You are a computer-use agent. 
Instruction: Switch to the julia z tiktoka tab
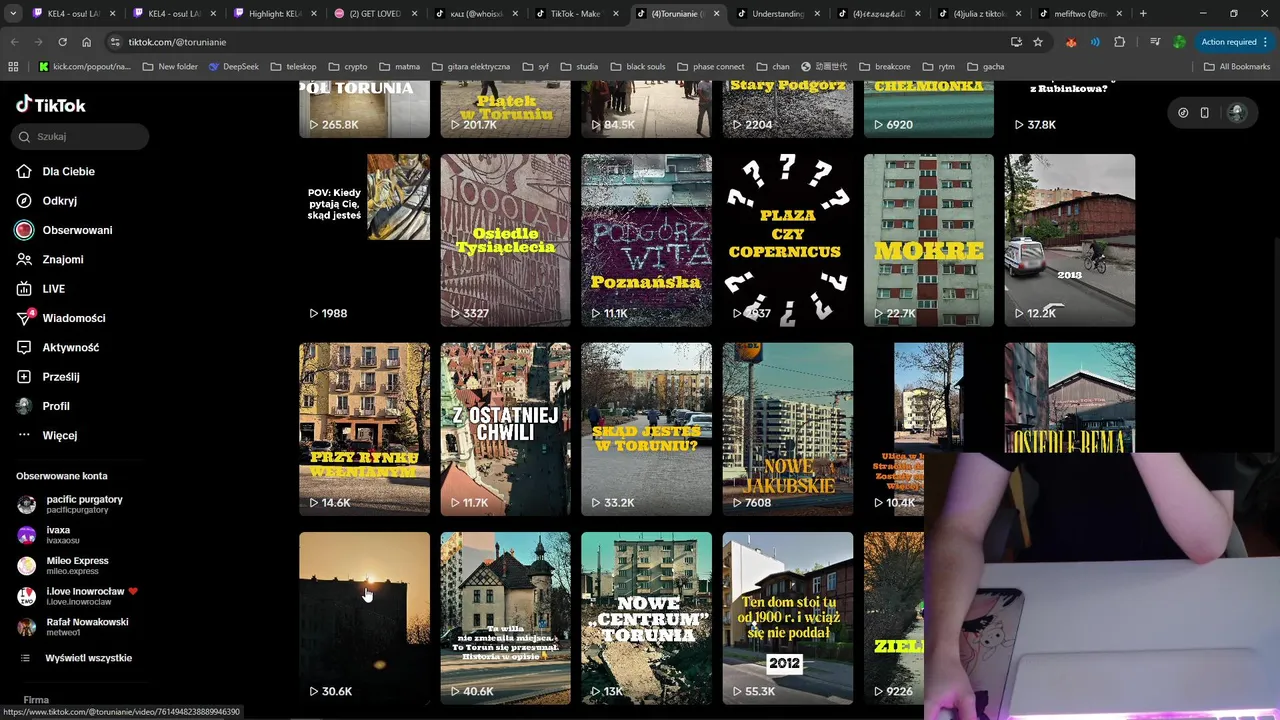(979, 14)
